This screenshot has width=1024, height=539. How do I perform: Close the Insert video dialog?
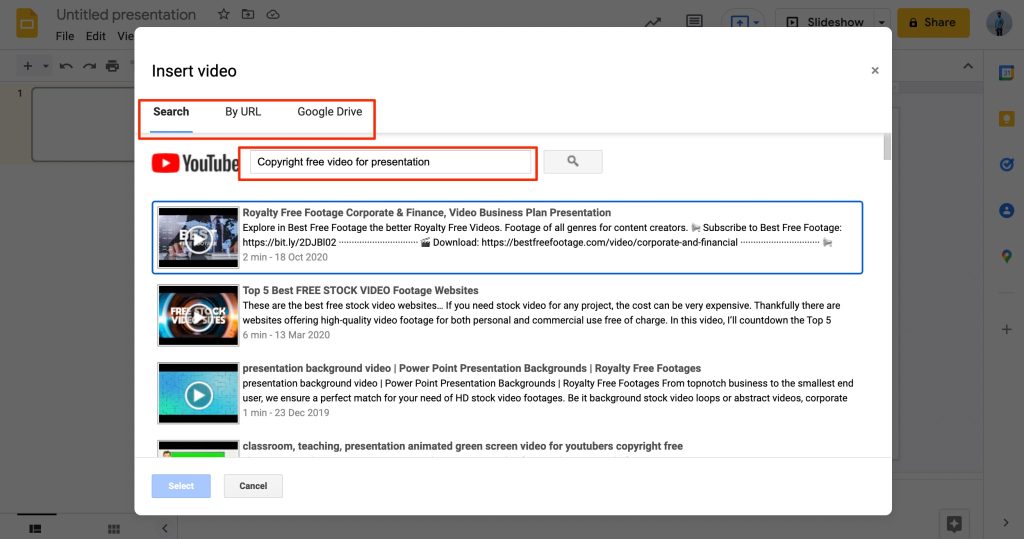click(x=875, y=71)
